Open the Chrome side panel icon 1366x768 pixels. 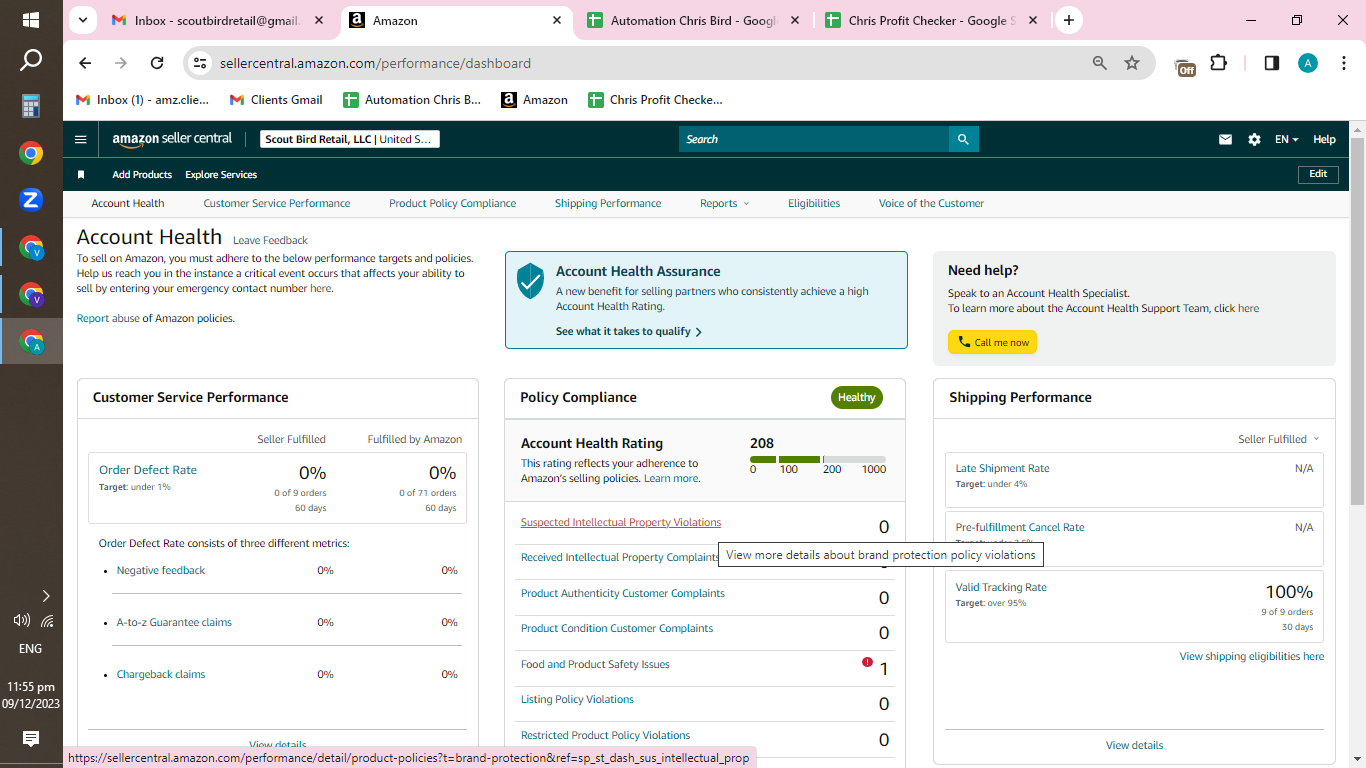click(x=1272, y=63)
